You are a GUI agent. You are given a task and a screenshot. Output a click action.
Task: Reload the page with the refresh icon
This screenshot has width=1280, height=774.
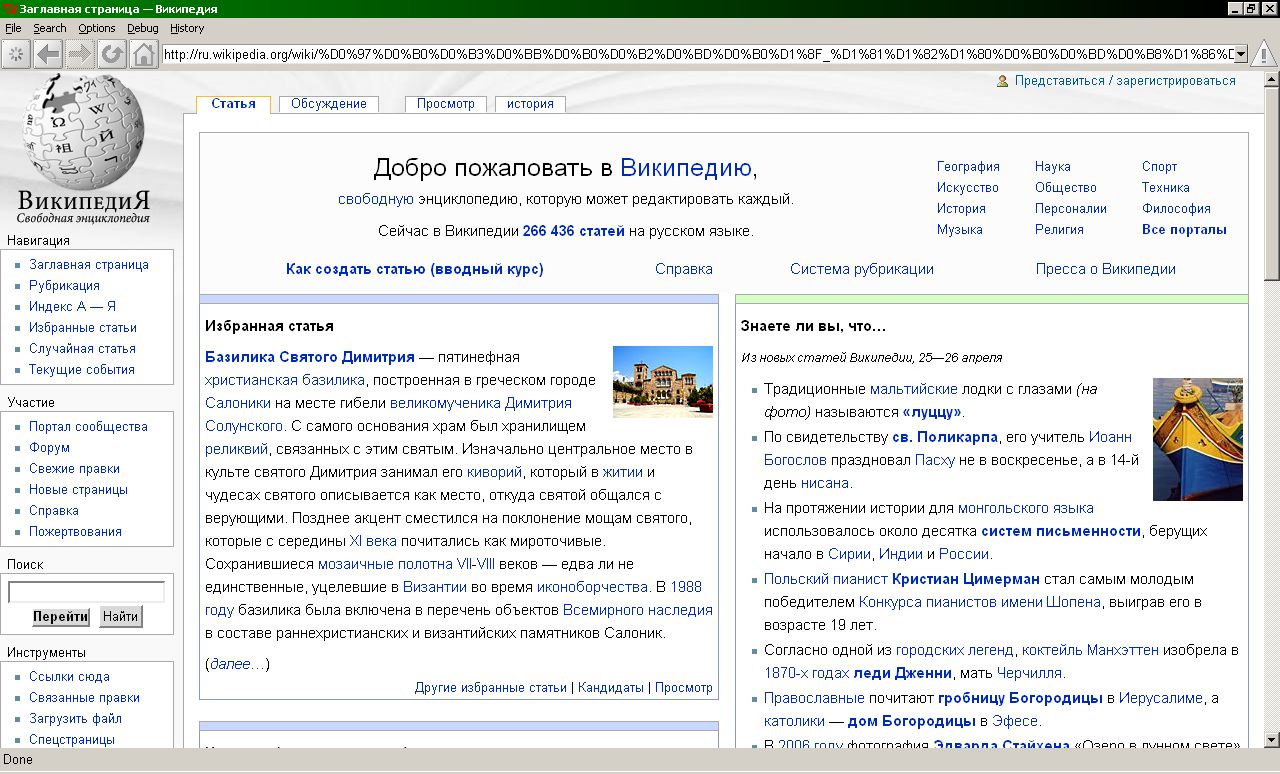pyautogui.click(x=112, y=54)
